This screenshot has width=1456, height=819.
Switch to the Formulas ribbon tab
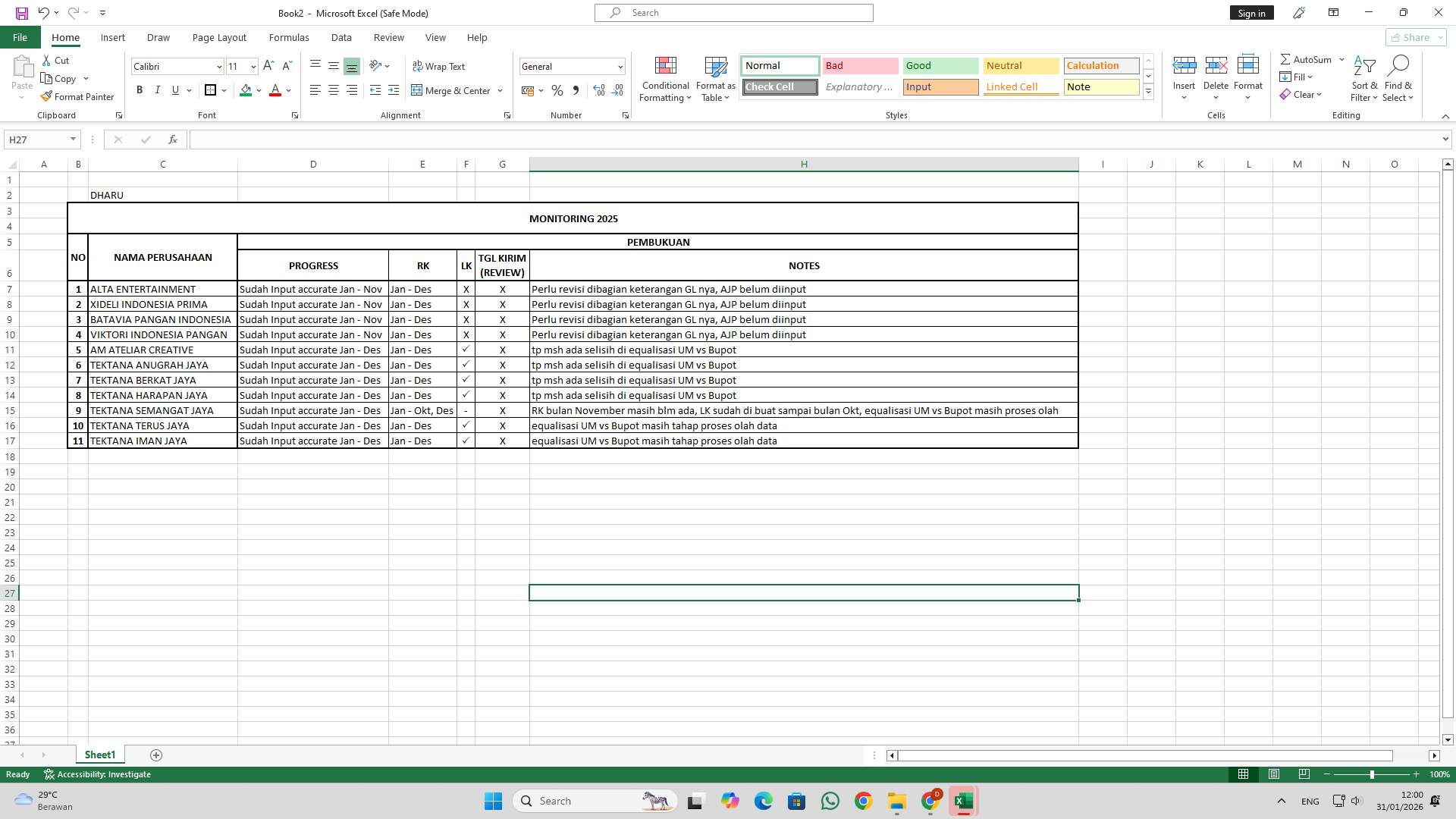pos(289,37)
